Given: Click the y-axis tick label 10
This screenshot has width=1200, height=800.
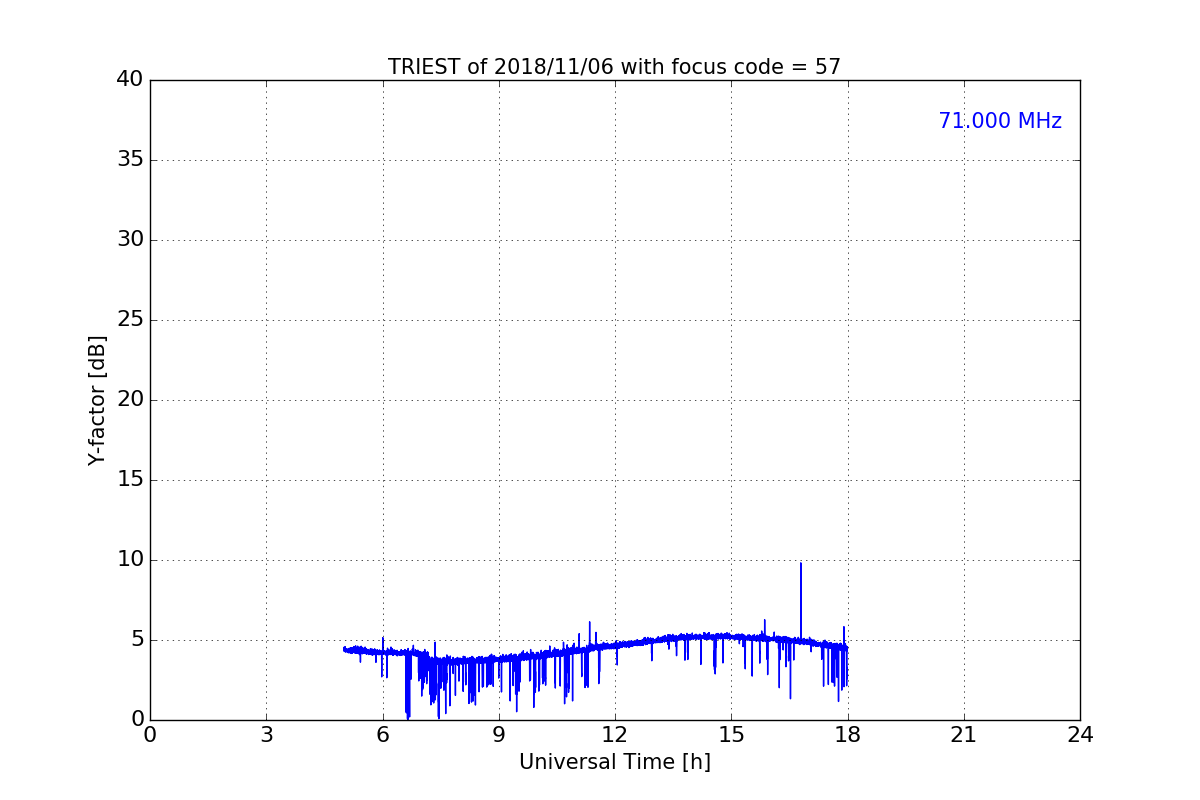Looking at the screenshot, I should [130, 560].
